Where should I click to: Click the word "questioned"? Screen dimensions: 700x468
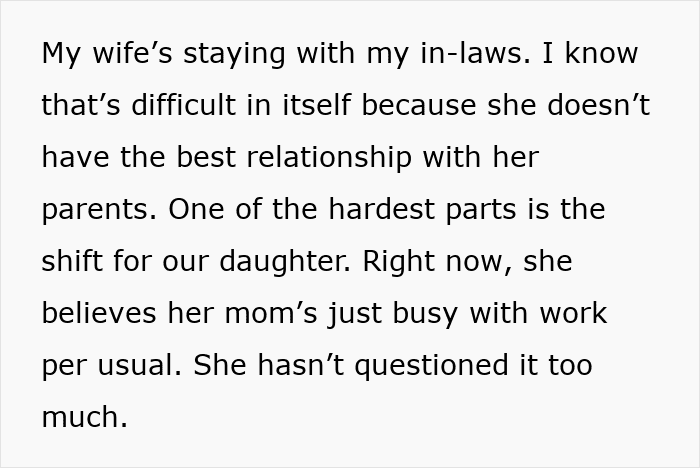[x=432, y=367]
